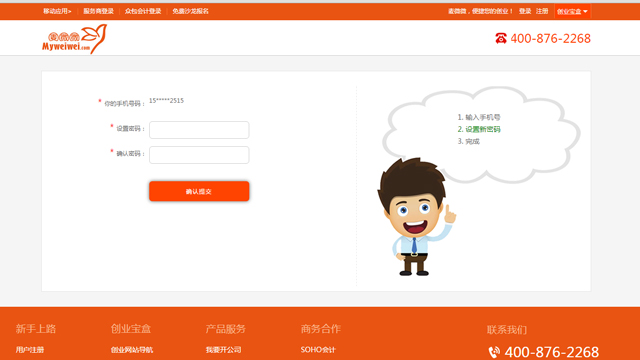Click header phone number 400-876-2268

coord(551,38)
